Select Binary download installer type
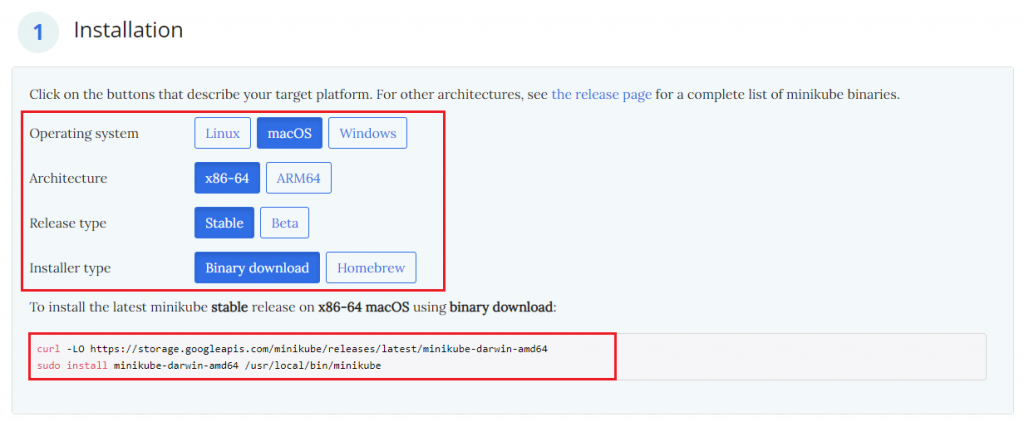Screen dimensions: 1024x422 (x=257, y=268)
